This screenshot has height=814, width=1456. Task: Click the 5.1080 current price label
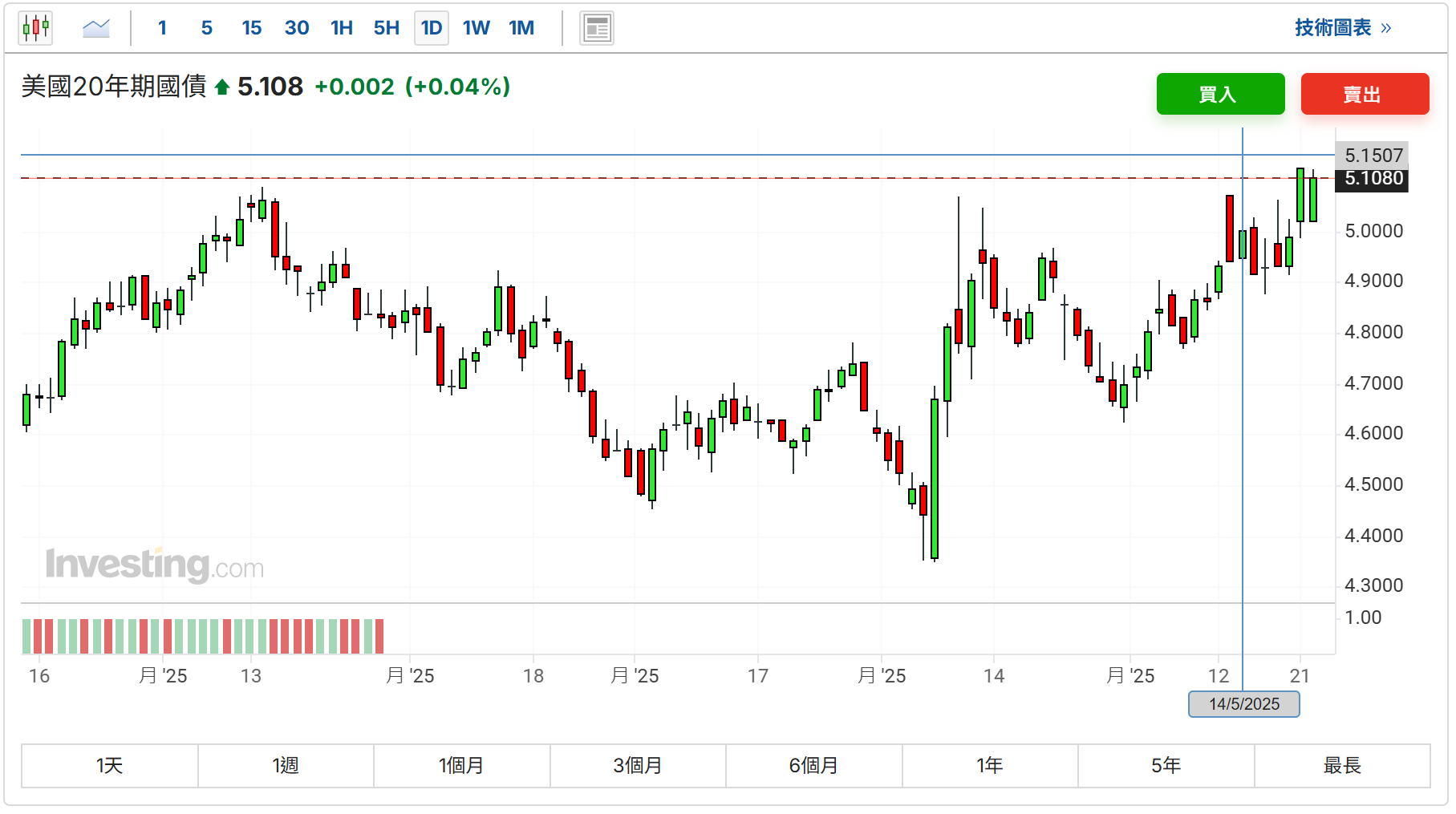(x=1373, y=178)
